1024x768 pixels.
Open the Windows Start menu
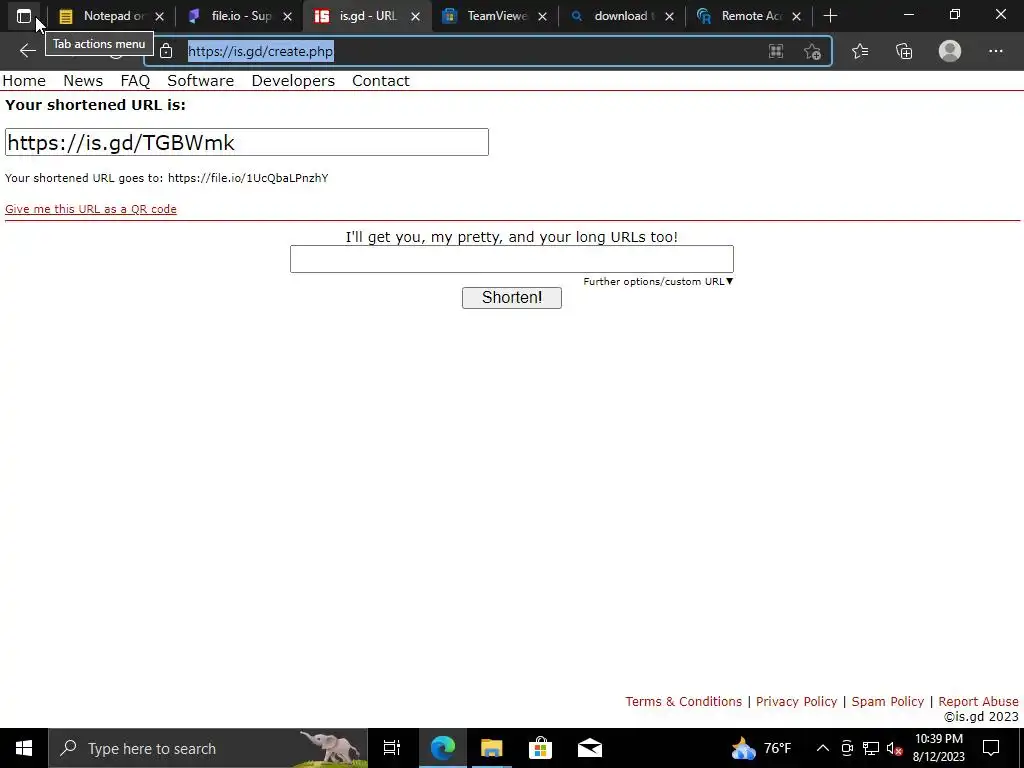click(24, 748)
